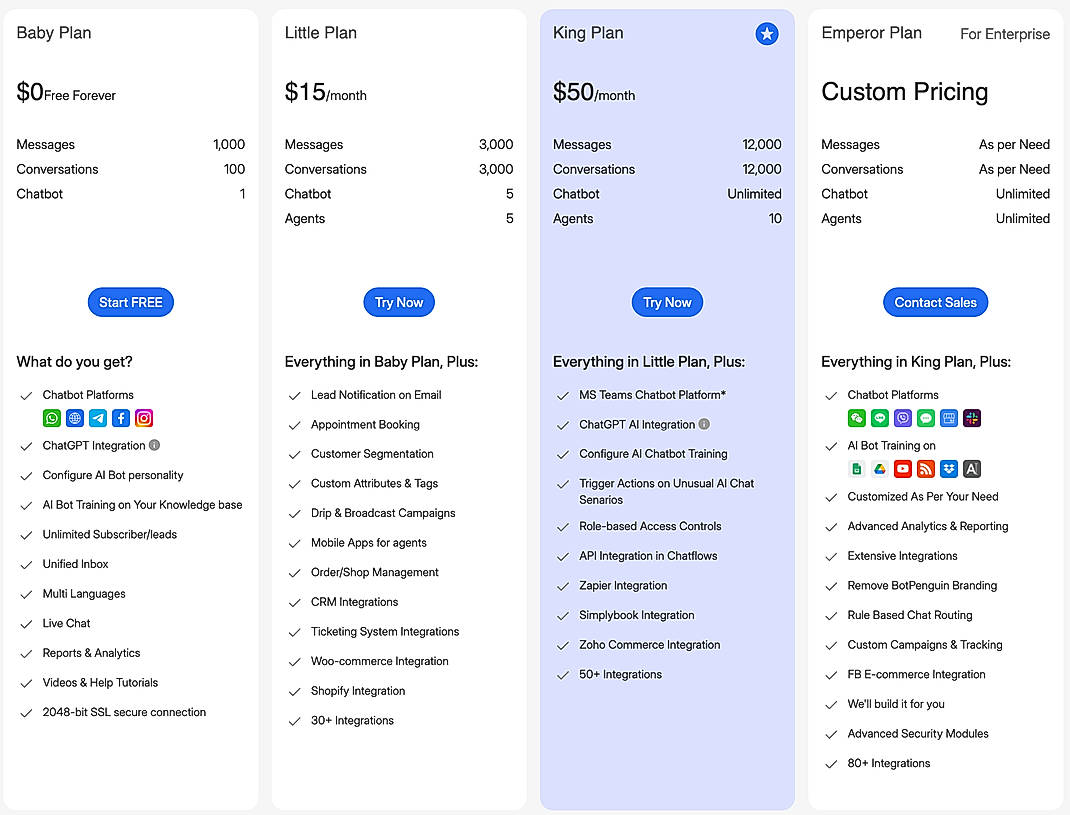The image size is (1070, 815).
Task: Click the Google Drive training icon
Action: pos(880,469)
